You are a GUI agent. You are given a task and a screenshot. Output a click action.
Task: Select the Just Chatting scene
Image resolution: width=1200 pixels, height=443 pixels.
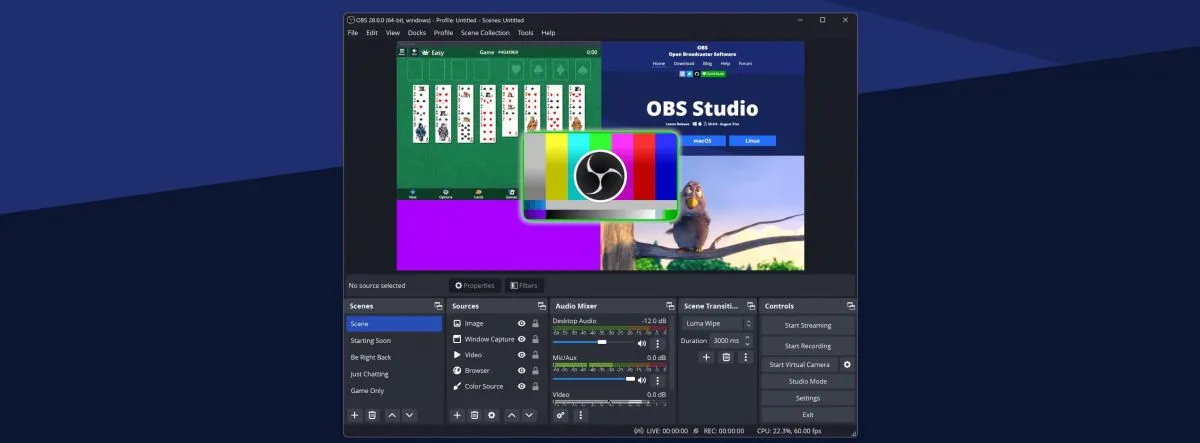pyautogui.click(x=394, y=374)
